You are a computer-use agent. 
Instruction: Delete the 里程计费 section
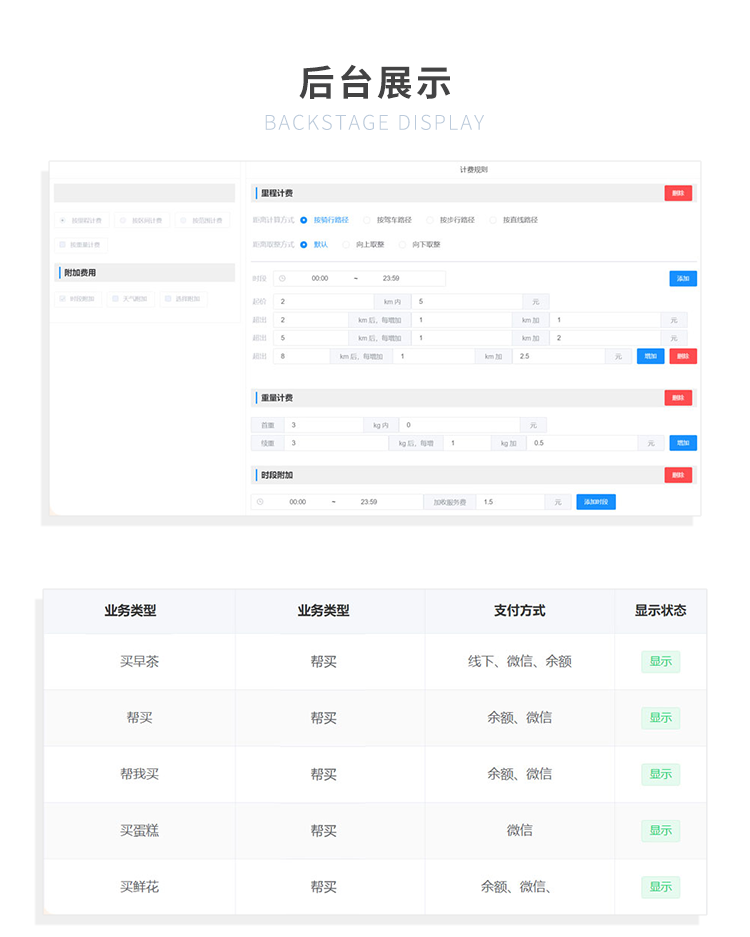(678, 193)
